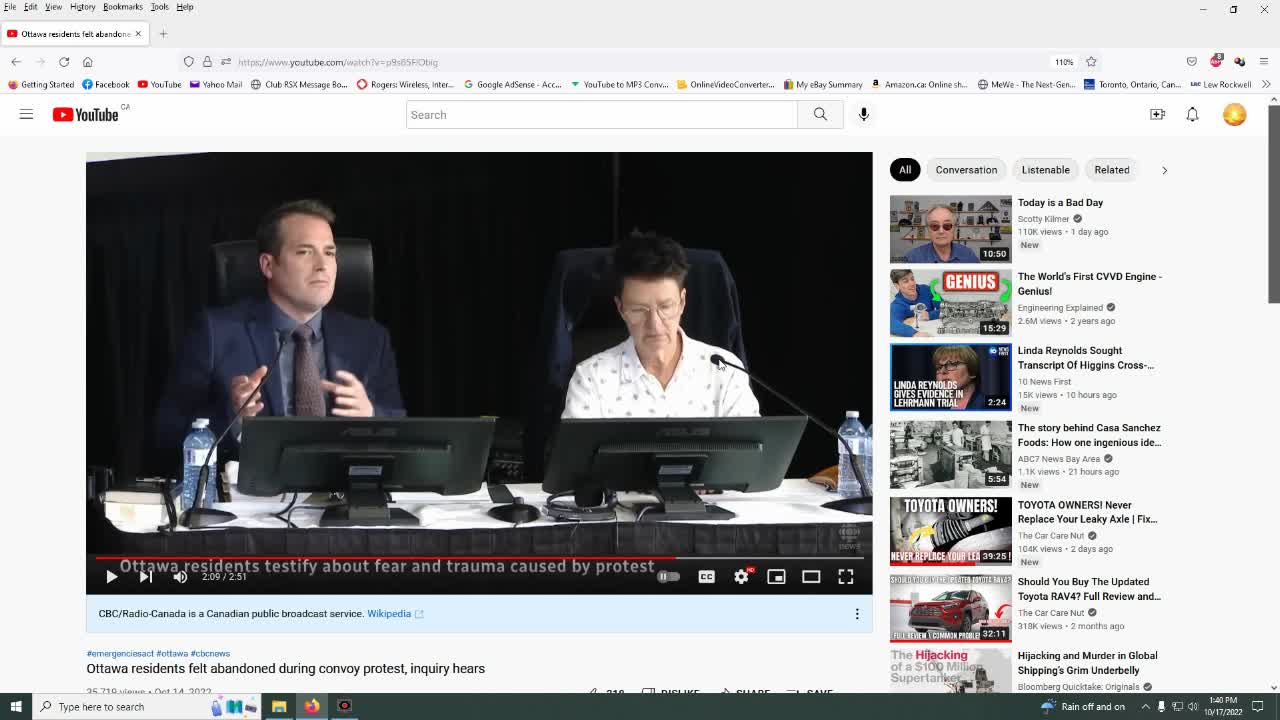Open YouTube hamburger guide menu

26,114
